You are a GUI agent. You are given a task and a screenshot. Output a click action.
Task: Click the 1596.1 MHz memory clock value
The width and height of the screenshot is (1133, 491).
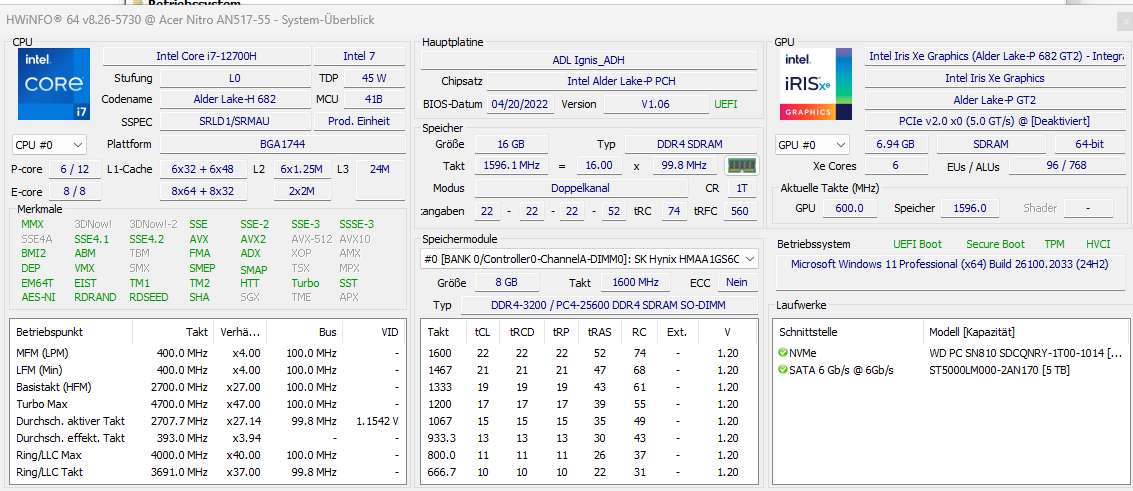click(x=511, y=165)
